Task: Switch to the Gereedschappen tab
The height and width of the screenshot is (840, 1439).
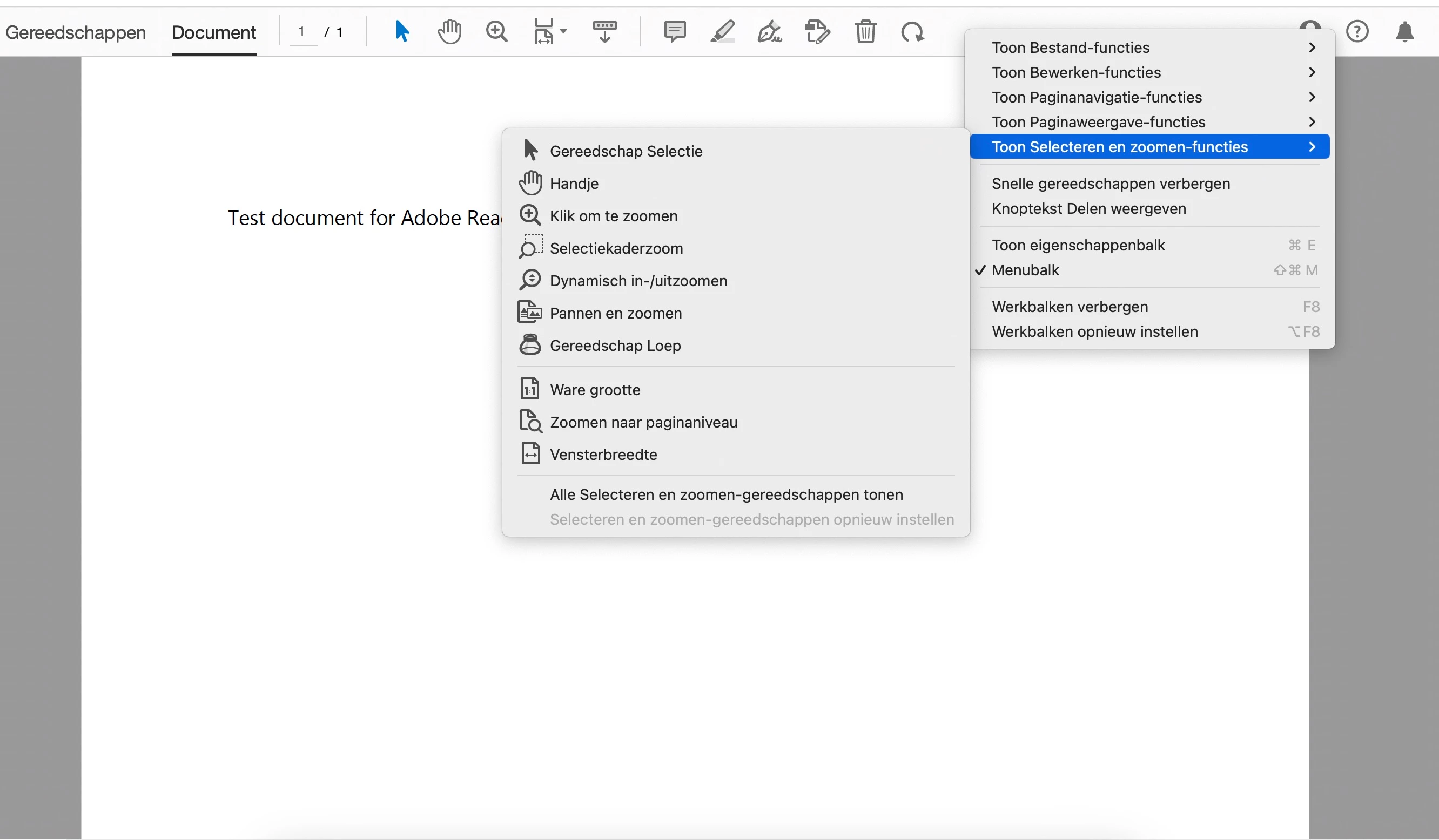Action: click(x=76, y=32)
